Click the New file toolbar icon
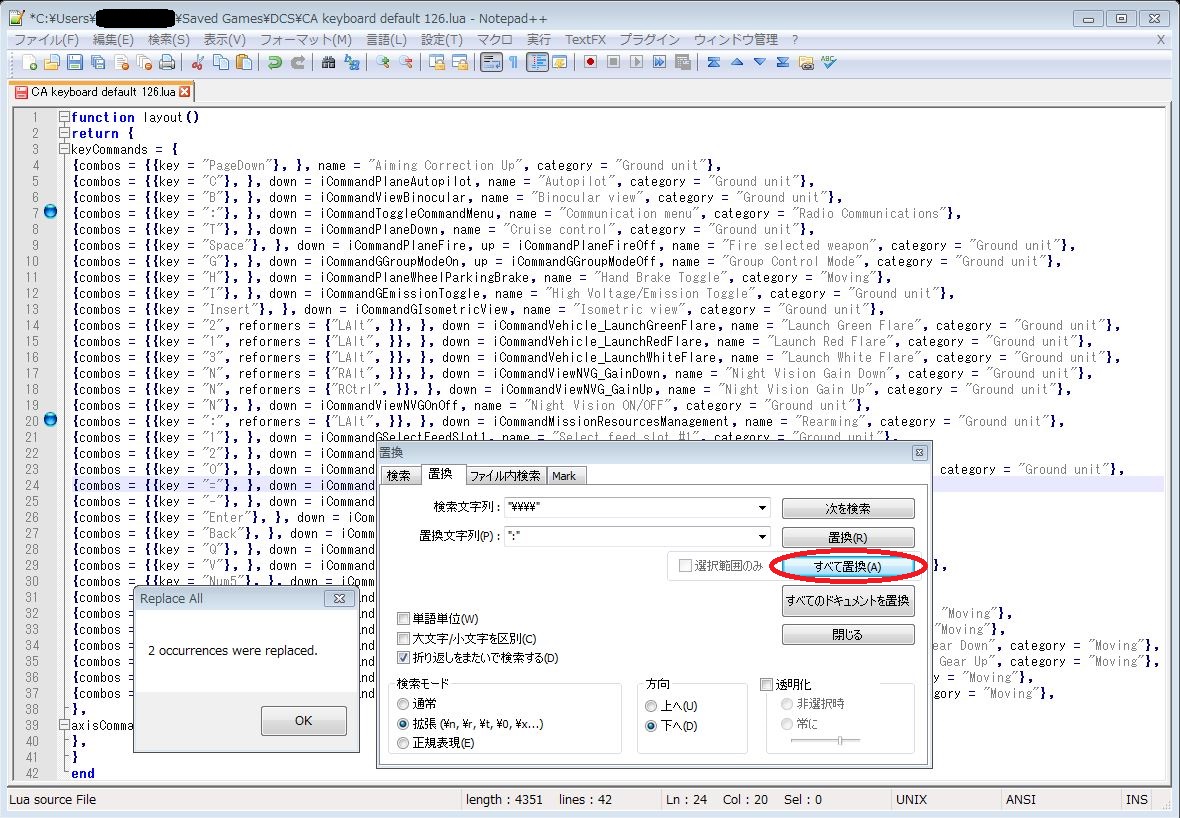This screenshot has width=1180, height=818. coord(30,62)
